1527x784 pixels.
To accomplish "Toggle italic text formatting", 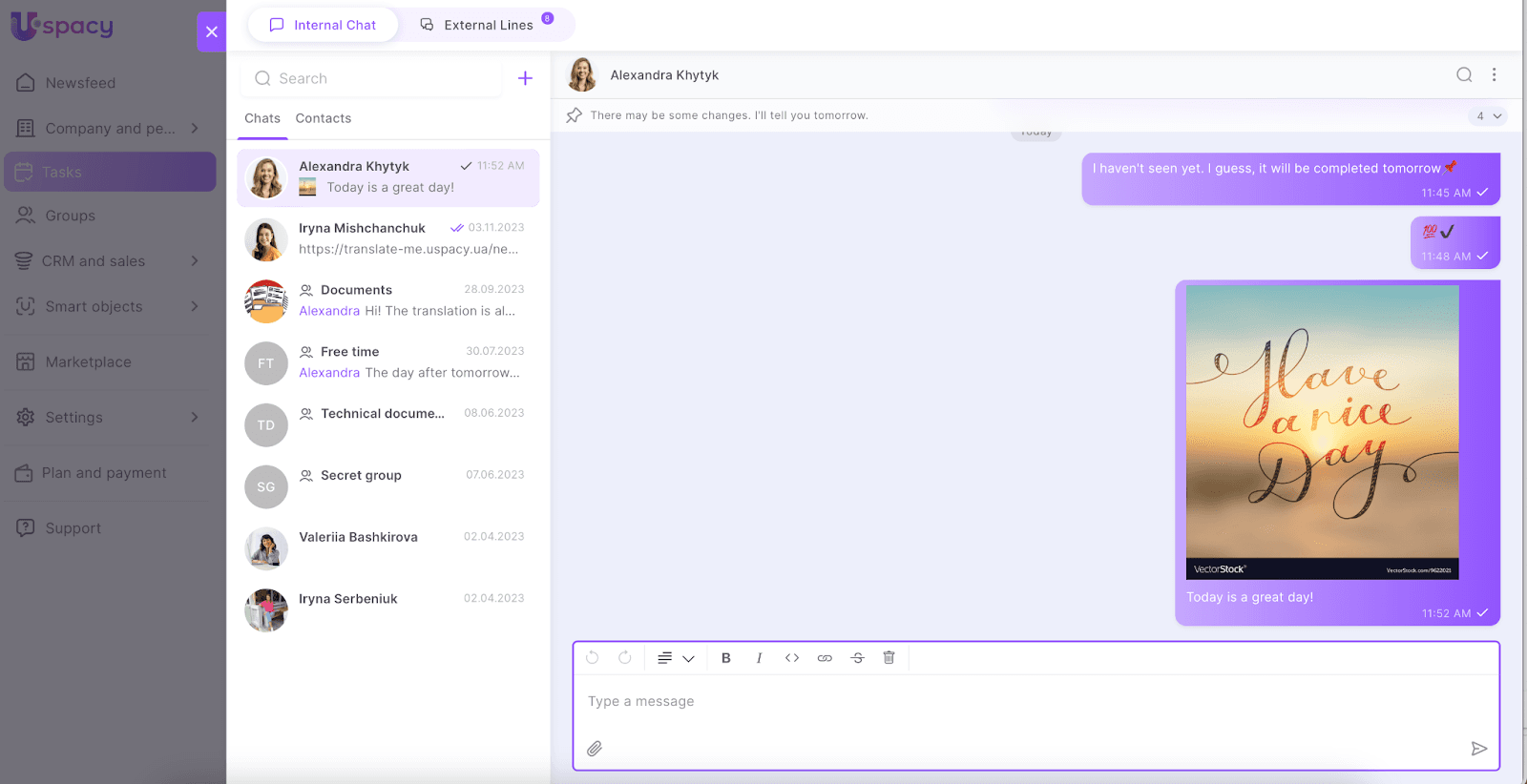I will pyautogui.click(x=759, y=658).
